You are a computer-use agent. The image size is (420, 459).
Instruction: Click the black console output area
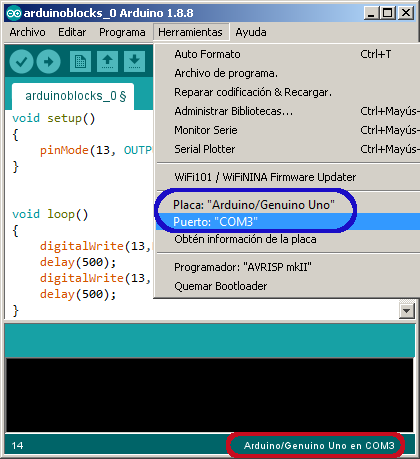[210, 395]
